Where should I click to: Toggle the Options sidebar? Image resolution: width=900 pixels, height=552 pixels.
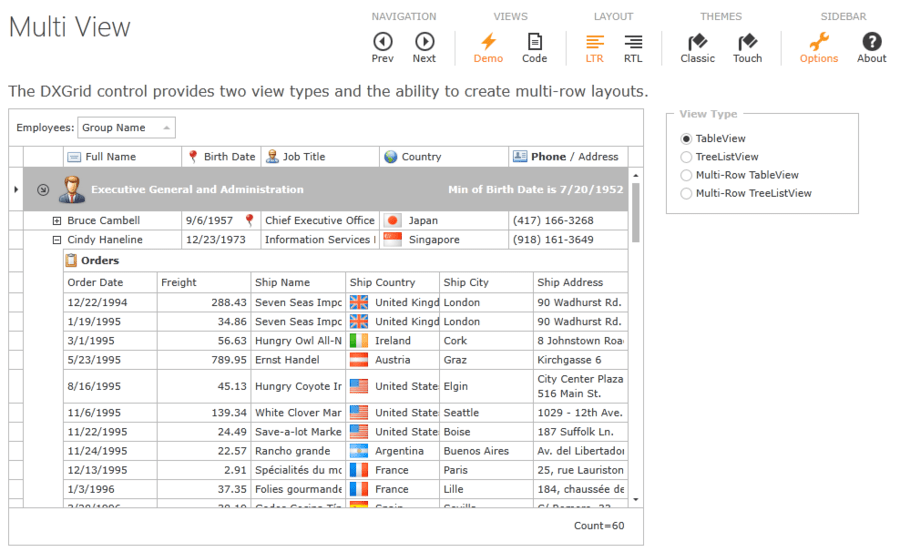tap(819, 46)
